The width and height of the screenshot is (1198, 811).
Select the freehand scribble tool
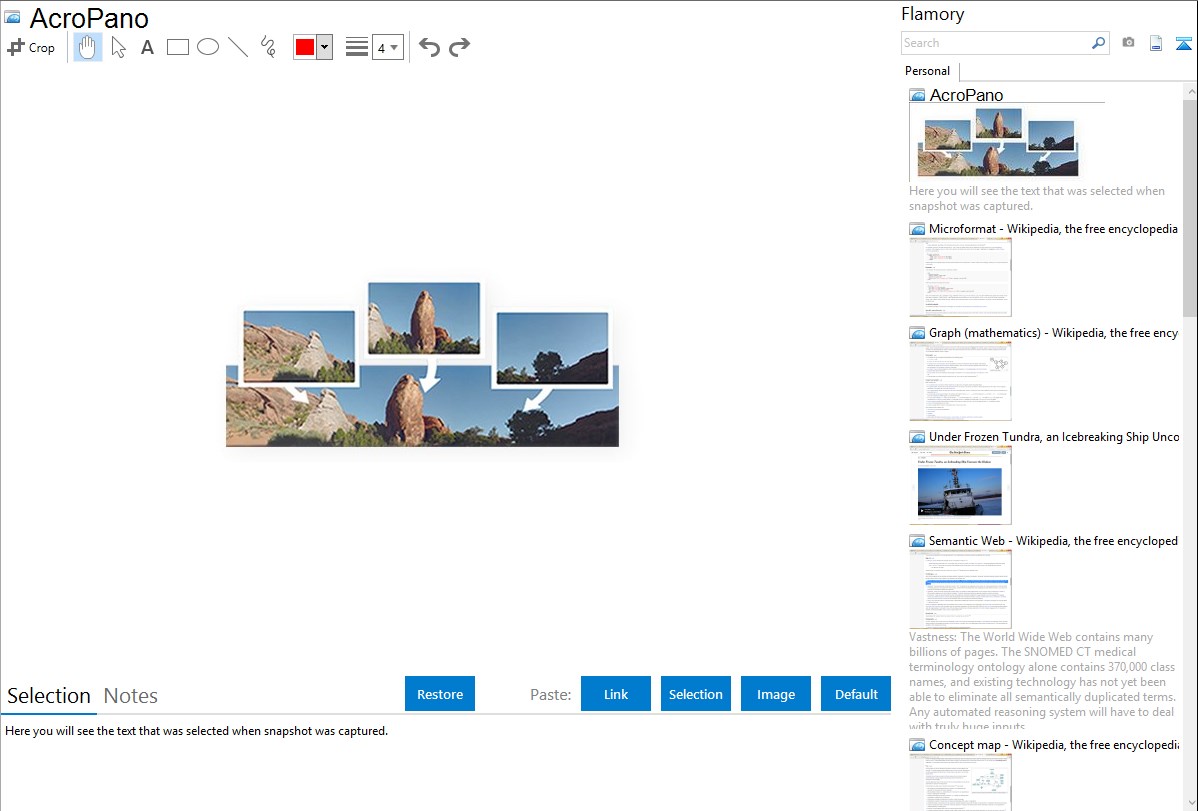click(268, 47)
